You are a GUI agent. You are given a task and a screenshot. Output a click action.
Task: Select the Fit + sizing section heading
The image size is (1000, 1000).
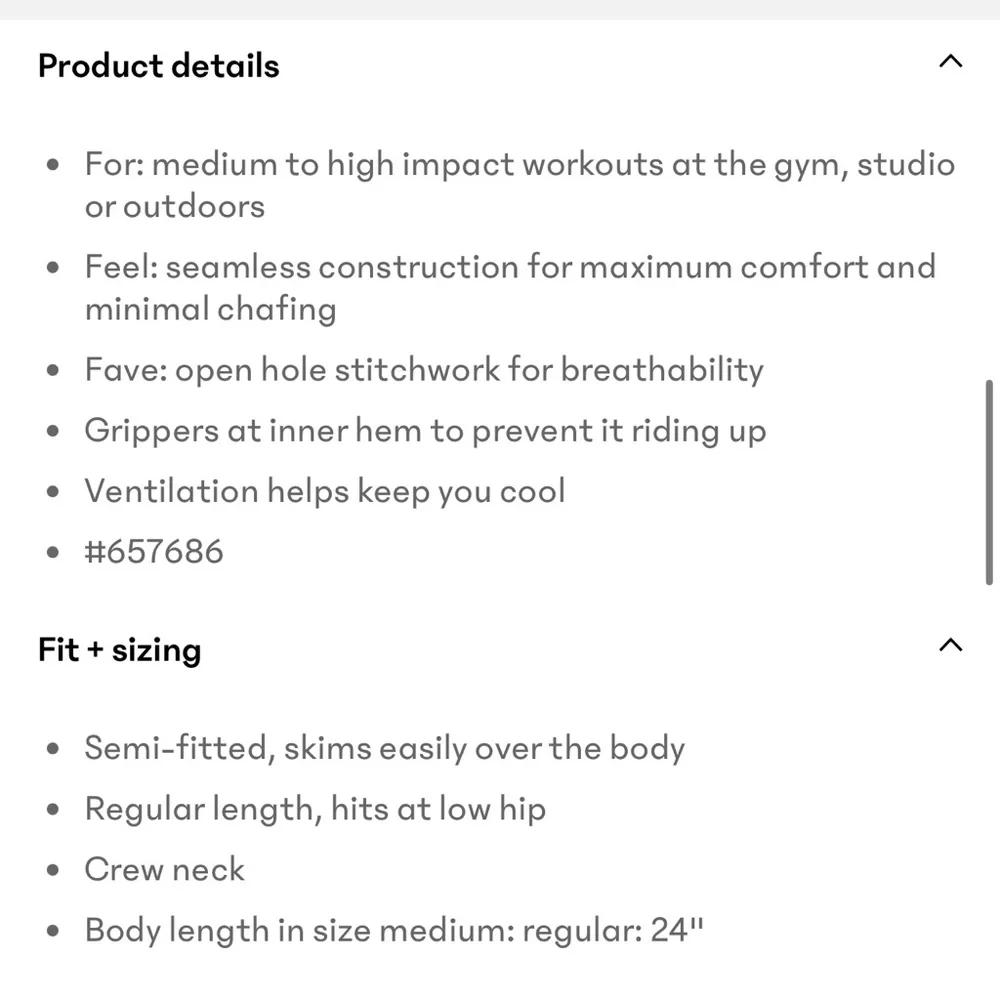tap(119, 650)
